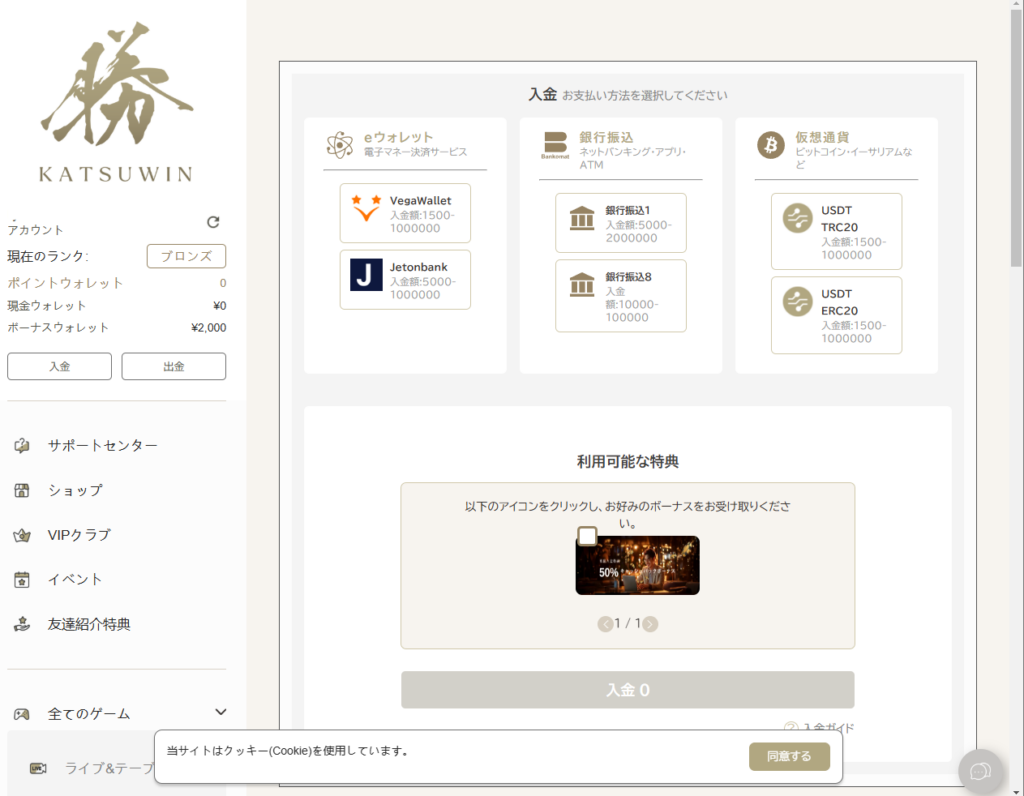Image resolution: width=1024 pixels, height=796 pixels.
Task: Open the deposit guide help icon
Action: 791,727
